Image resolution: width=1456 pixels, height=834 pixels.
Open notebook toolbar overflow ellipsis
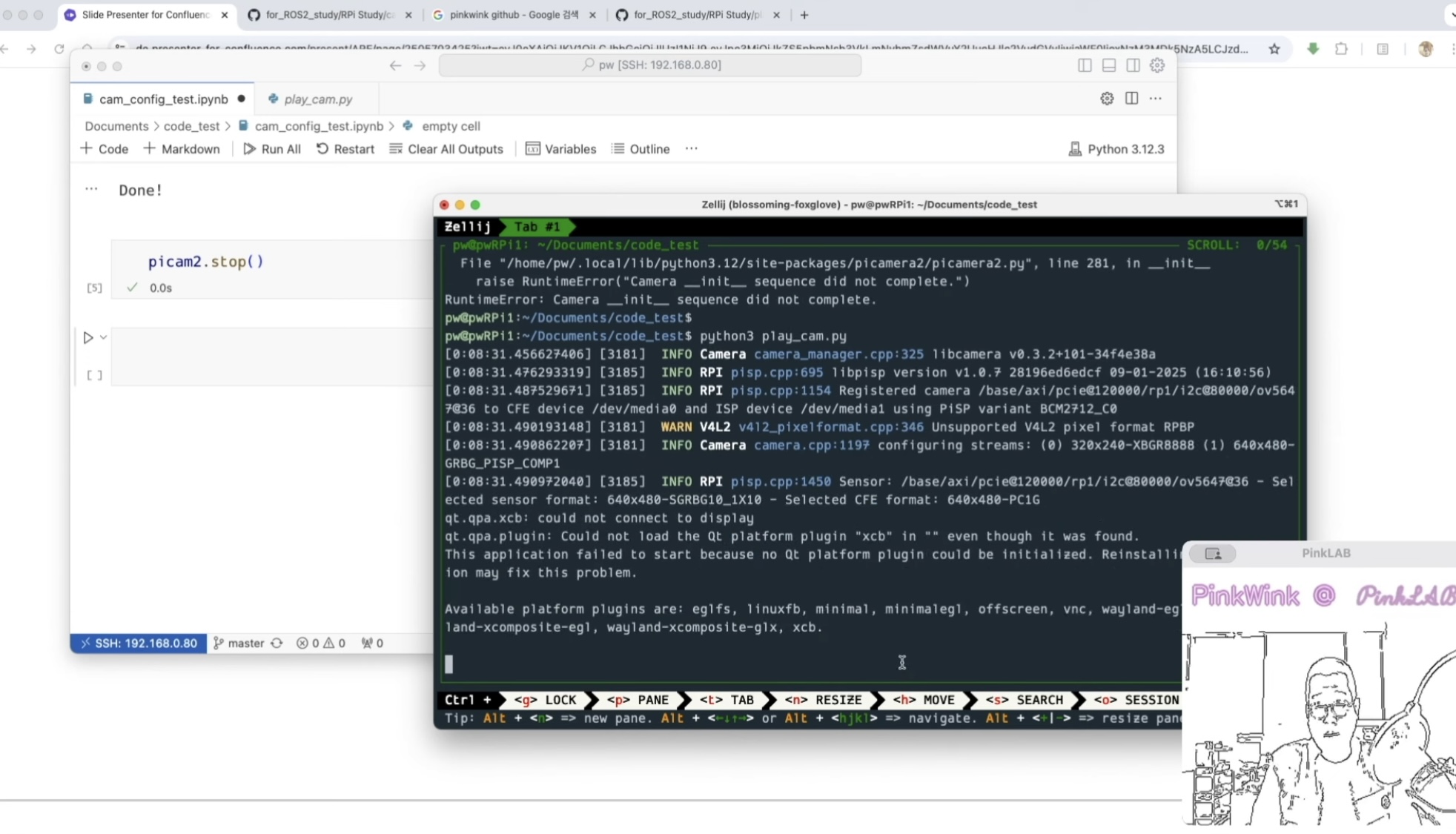(691, 149)
